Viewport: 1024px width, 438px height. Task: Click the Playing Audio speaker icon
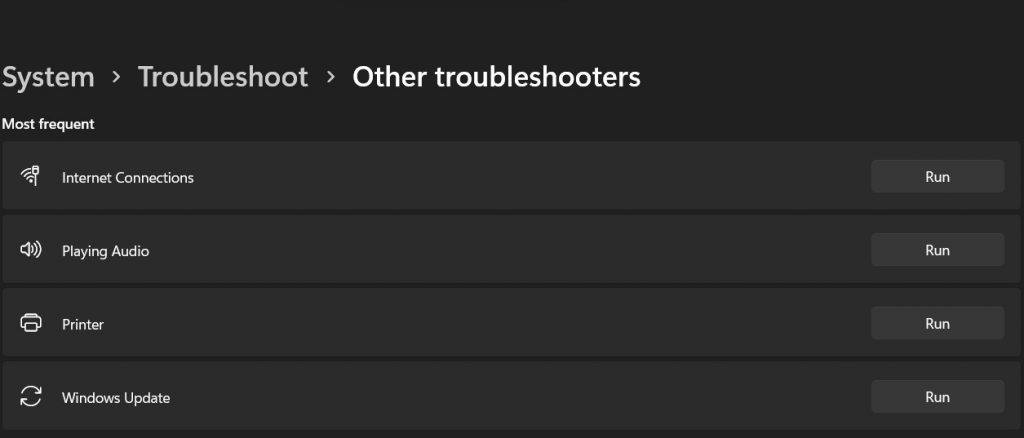click(31, 250)
